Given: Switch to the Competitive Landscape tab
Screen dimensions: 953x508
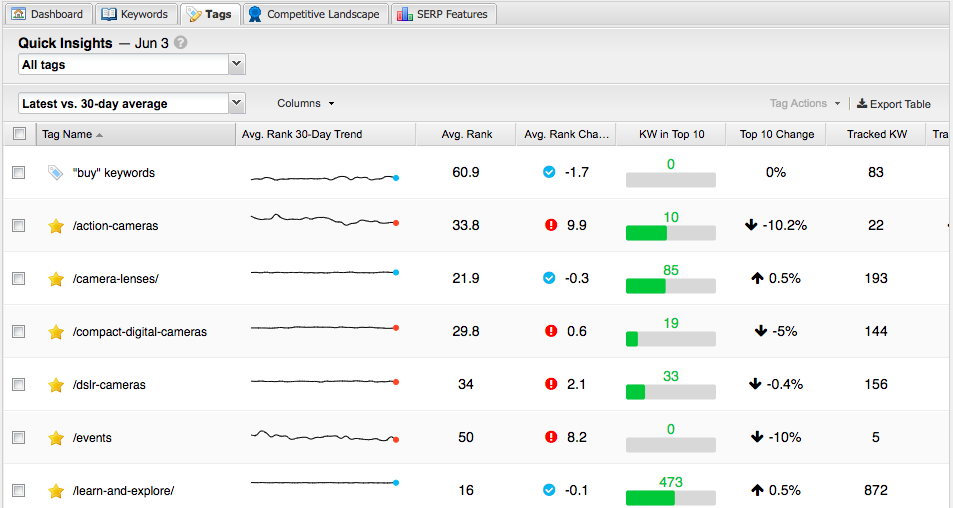Looking at the screenshot, I should pyautogui.click(x=314, y=14).
